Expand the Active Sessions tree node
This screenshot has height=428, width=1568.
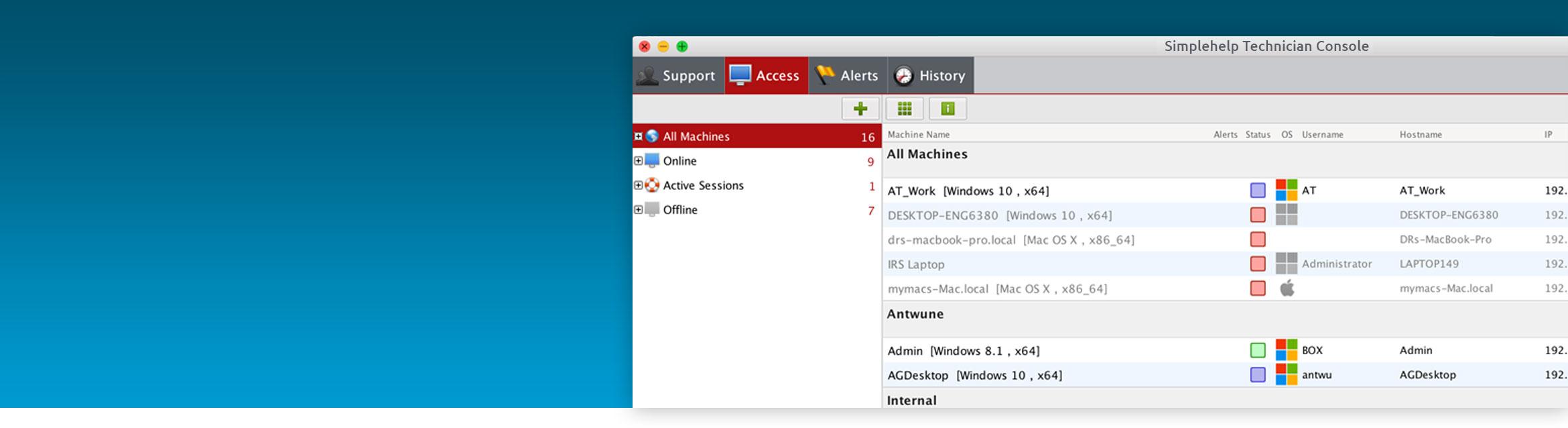point(639,185)
